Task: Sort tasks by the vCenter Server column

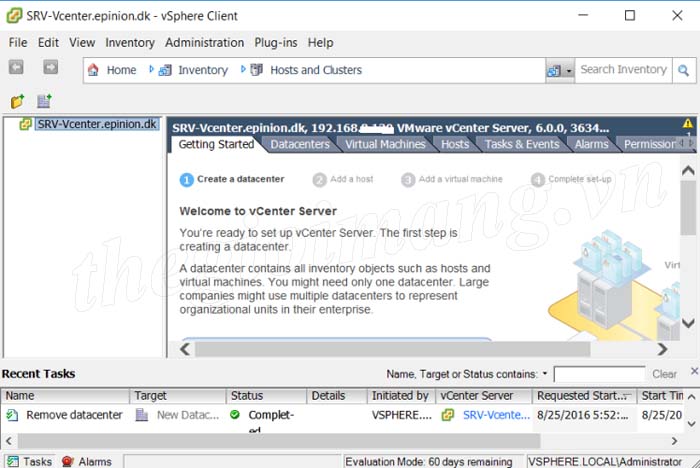Action: click(484, 396)
